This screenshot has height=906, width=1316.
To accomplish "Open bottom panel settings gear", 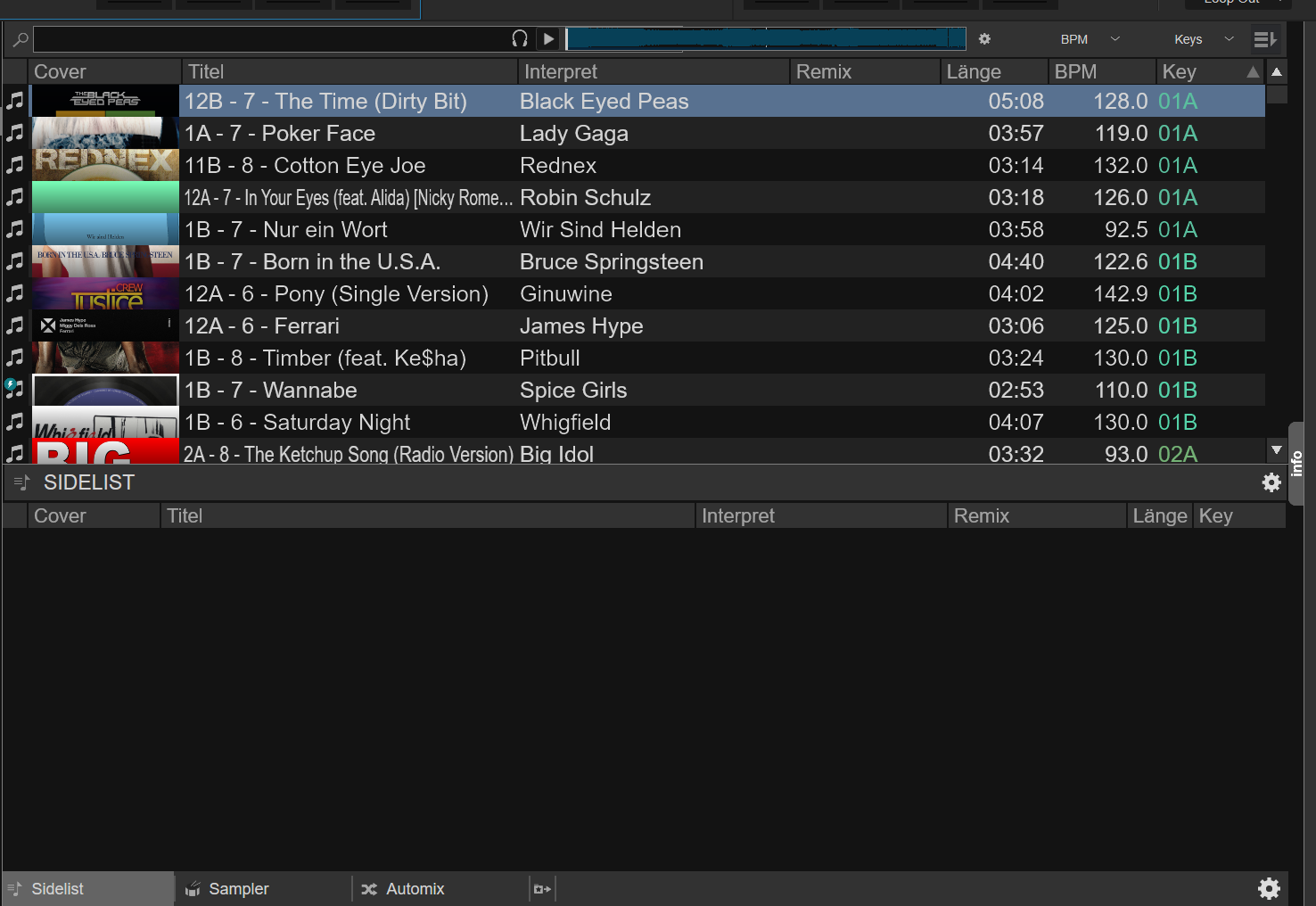I will pyautogui.click(x=1269, y=888).
